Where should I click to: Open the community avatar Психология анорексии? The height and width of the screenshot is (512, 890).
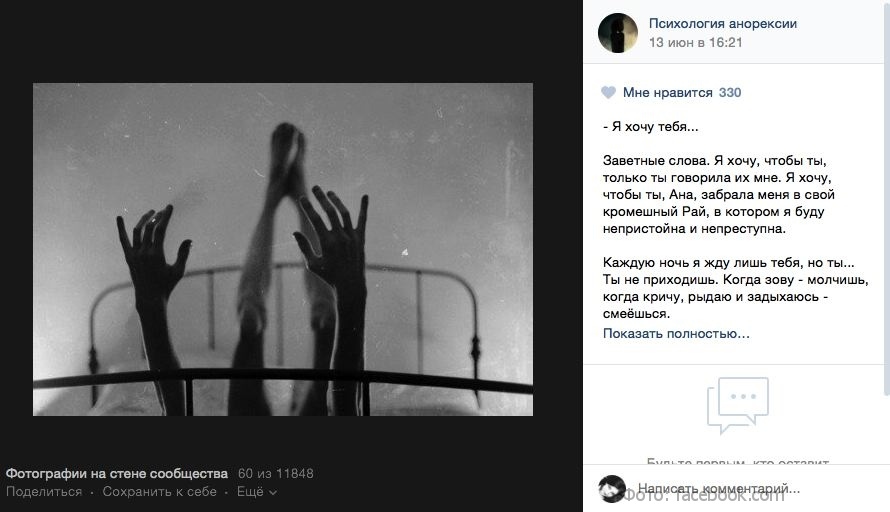coord(618,33)
